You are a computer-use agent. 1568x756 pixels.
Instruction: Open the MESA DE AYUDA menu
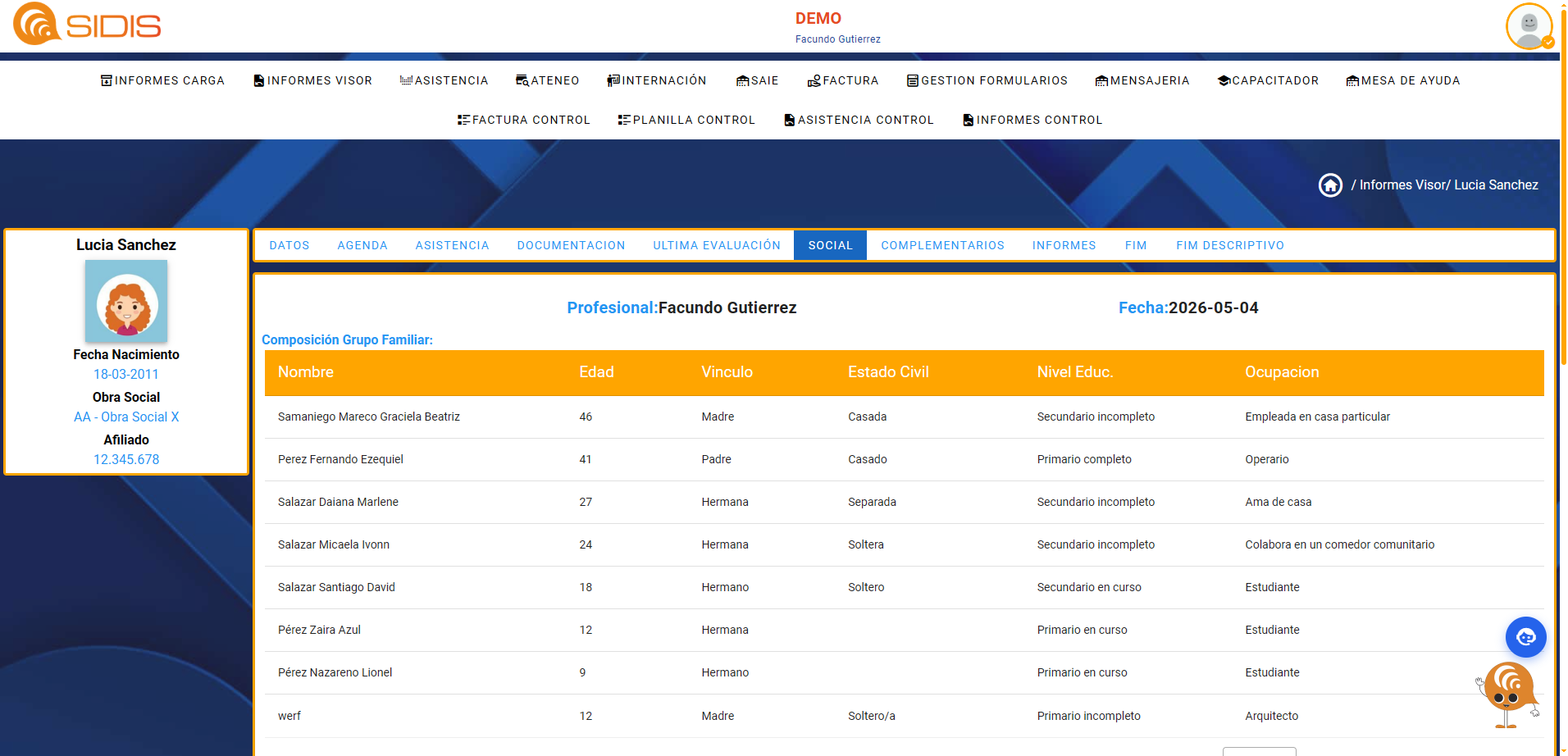click(1403, 80)
